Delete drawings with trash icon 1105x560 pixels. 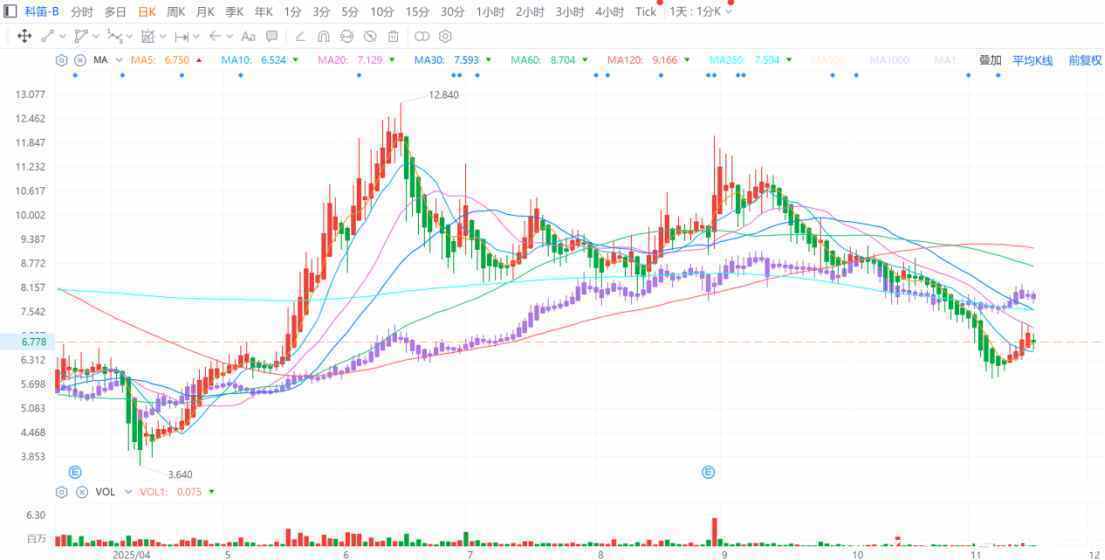[393, 36]
